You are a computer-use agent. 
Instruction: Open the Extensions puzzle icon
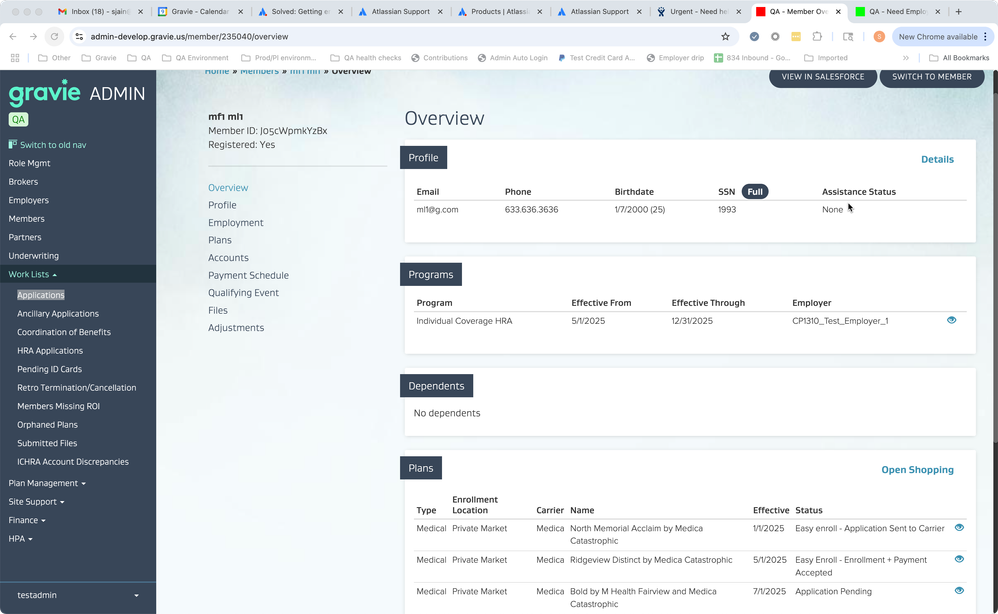(817, 37)
